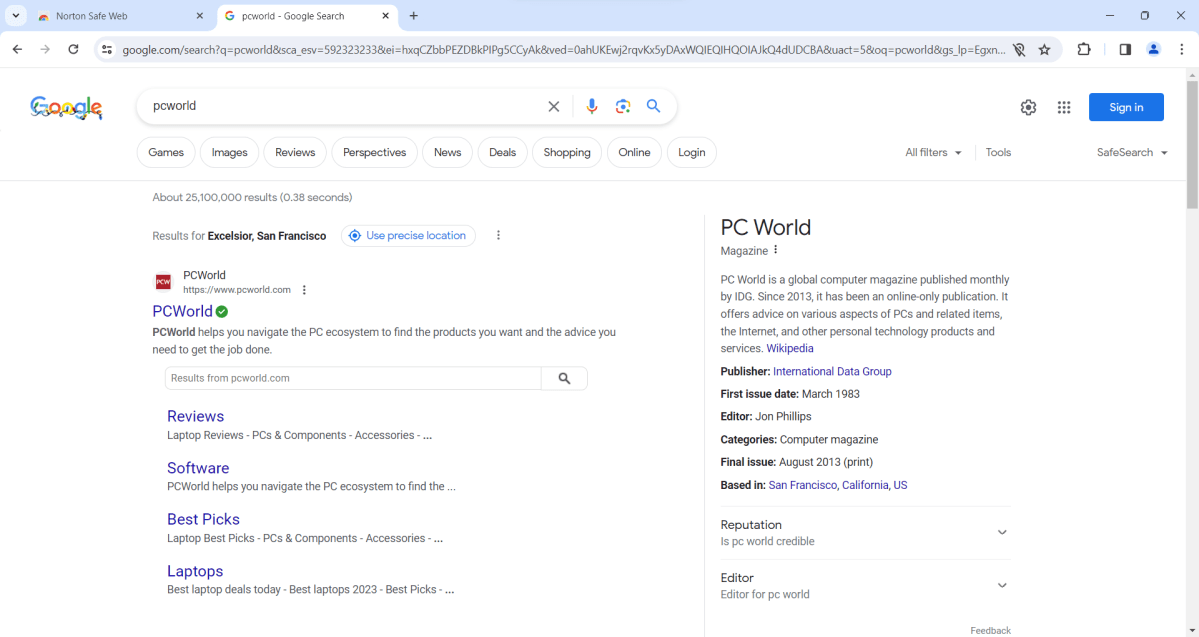
Task: Open the Wikipedia link
Action: click(x=790, y=348)
